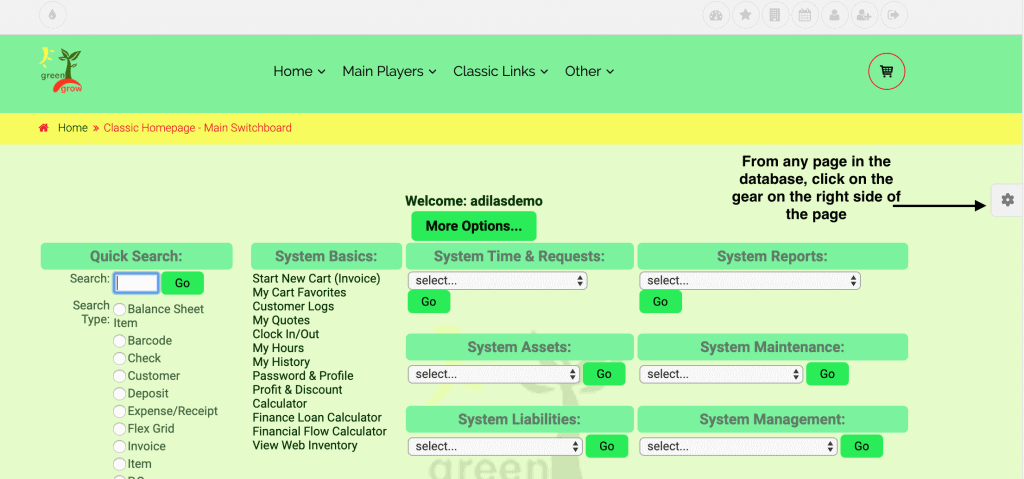Click the sign-out arrow icon in top bar
Image resolution: width=1024 pixels, height=479 pixels.
pos(894,15)
